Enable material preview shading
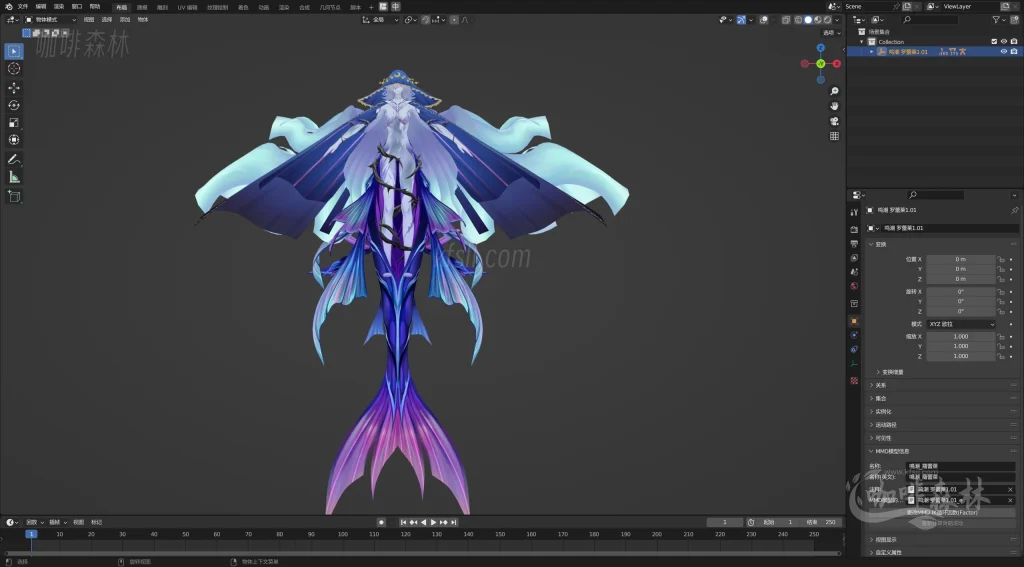Viewport: 1024px width, 567px height. tap(818, 20)
